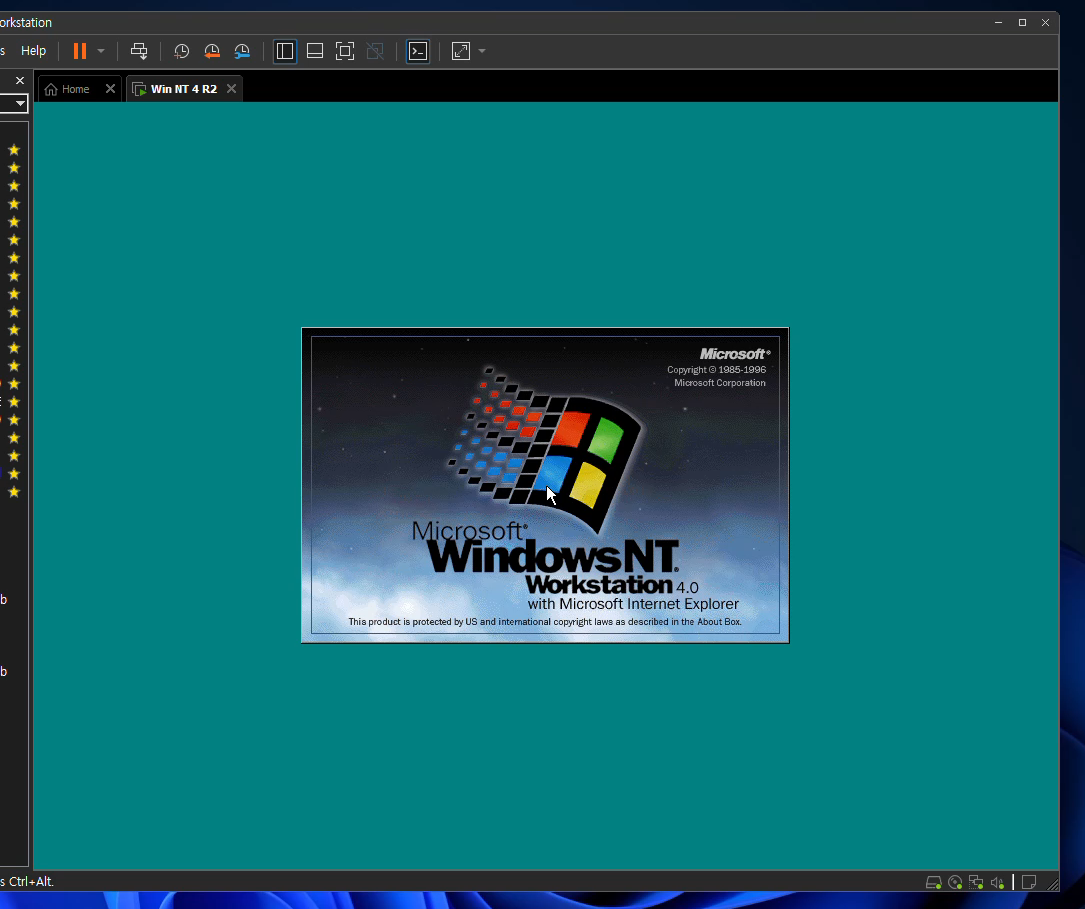Expand the stretch guest options arrow
The image size is (1085, 909).
pyautogui.click(x=482, y=51)
